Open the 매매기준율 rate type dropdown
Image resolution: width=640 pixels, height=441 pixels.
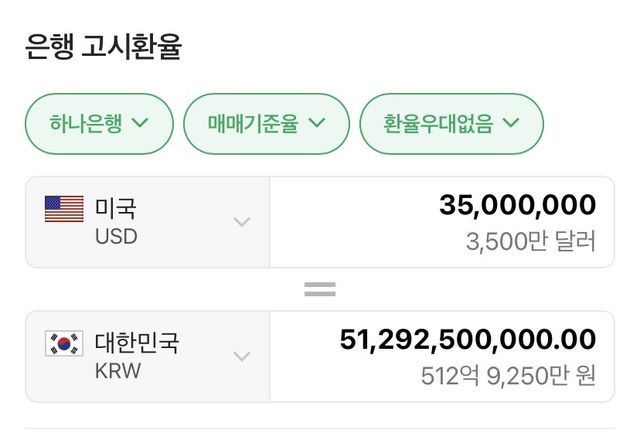(x=267, y=124)
